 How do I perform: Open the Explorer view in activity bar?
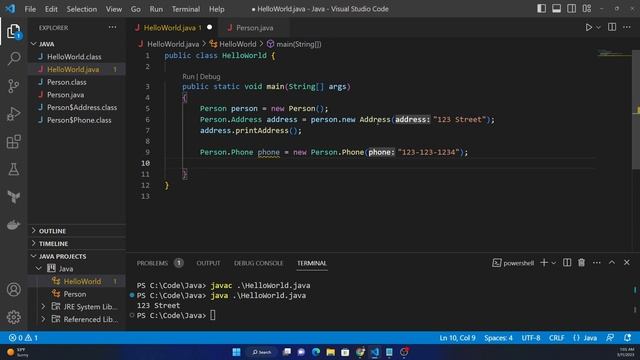(13, 31)
